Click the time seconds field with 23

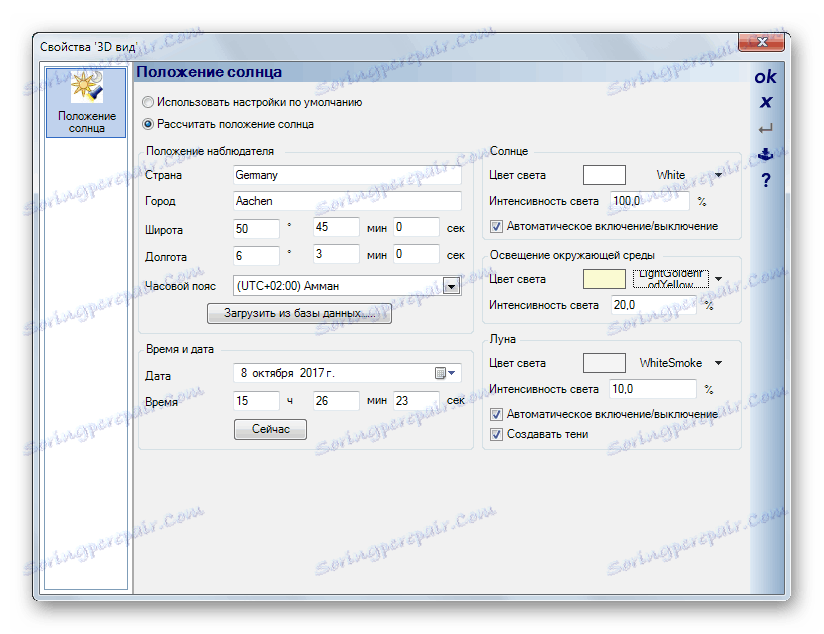pyautogui.click(x=416, y=401)
